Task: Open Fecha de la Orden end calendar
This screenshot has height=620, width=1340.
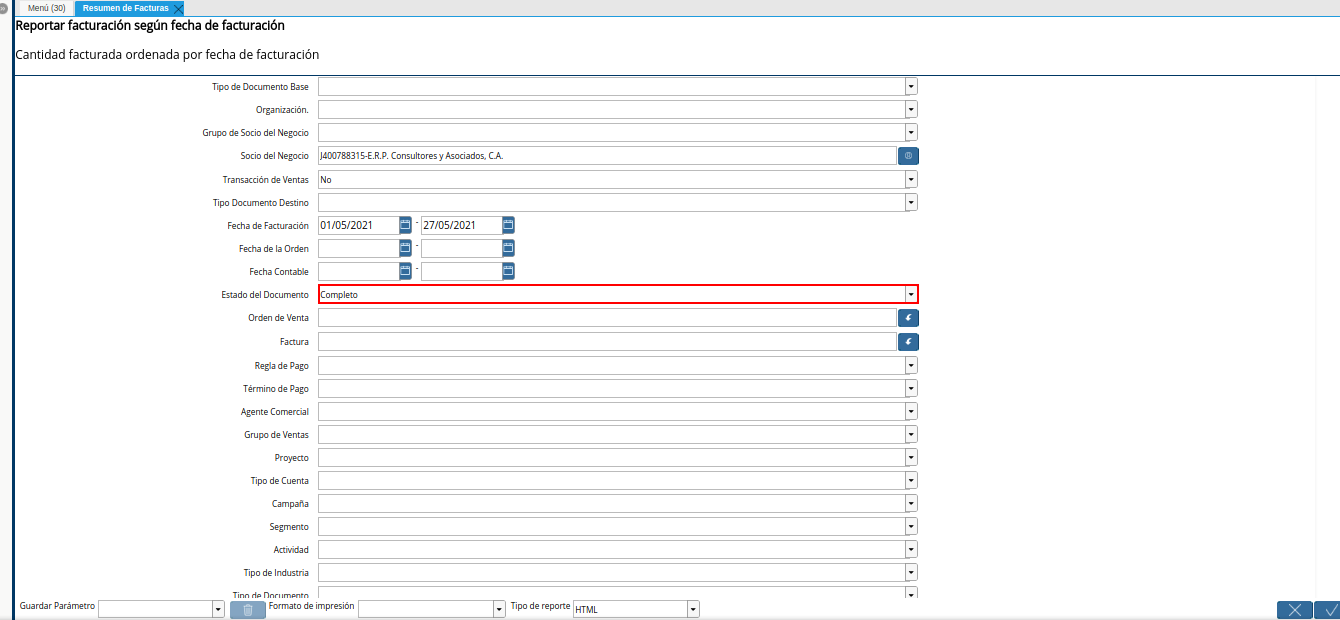Action: 508,248
